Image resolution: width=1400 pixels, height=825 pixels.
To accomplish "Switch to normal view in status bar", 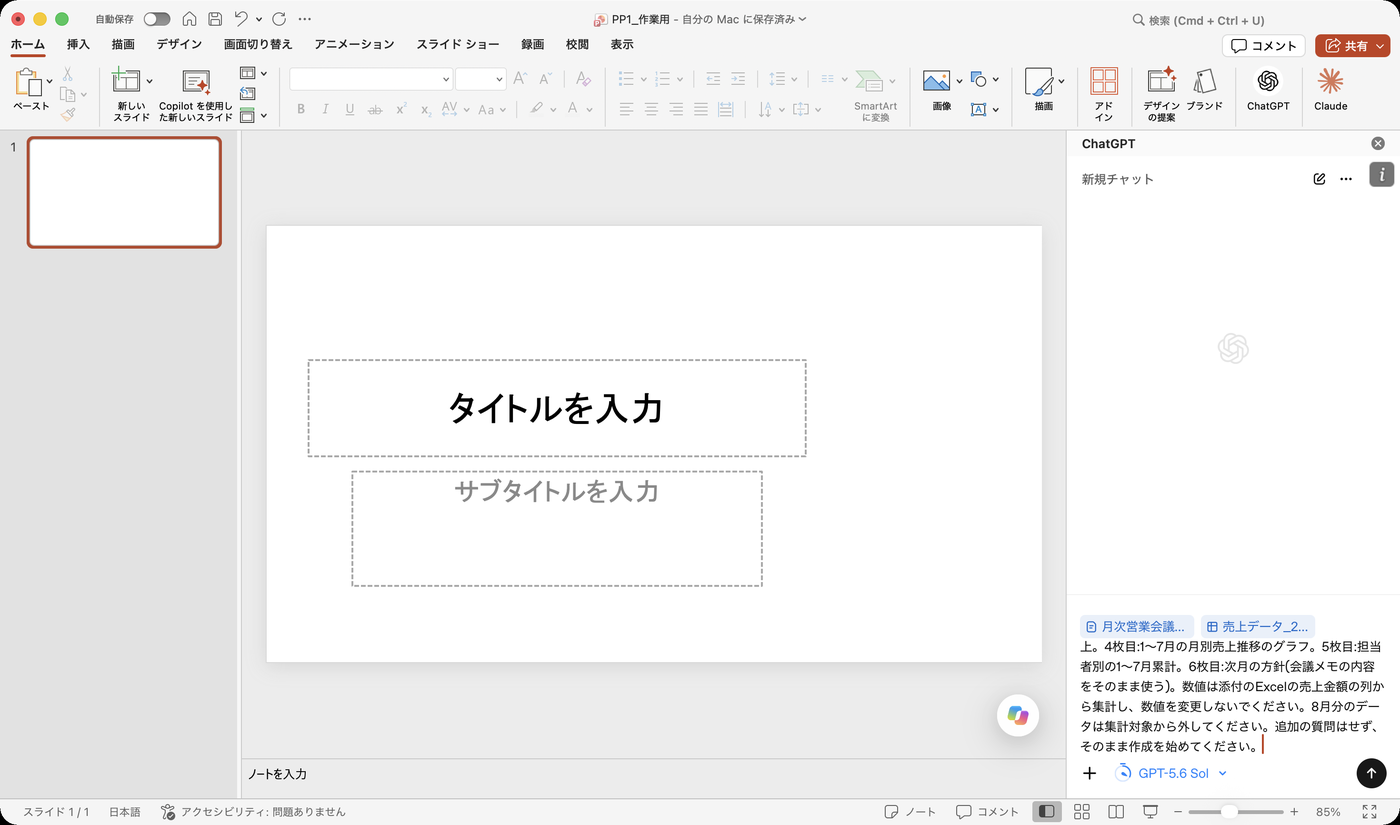I will click(x=1047, y=811).
